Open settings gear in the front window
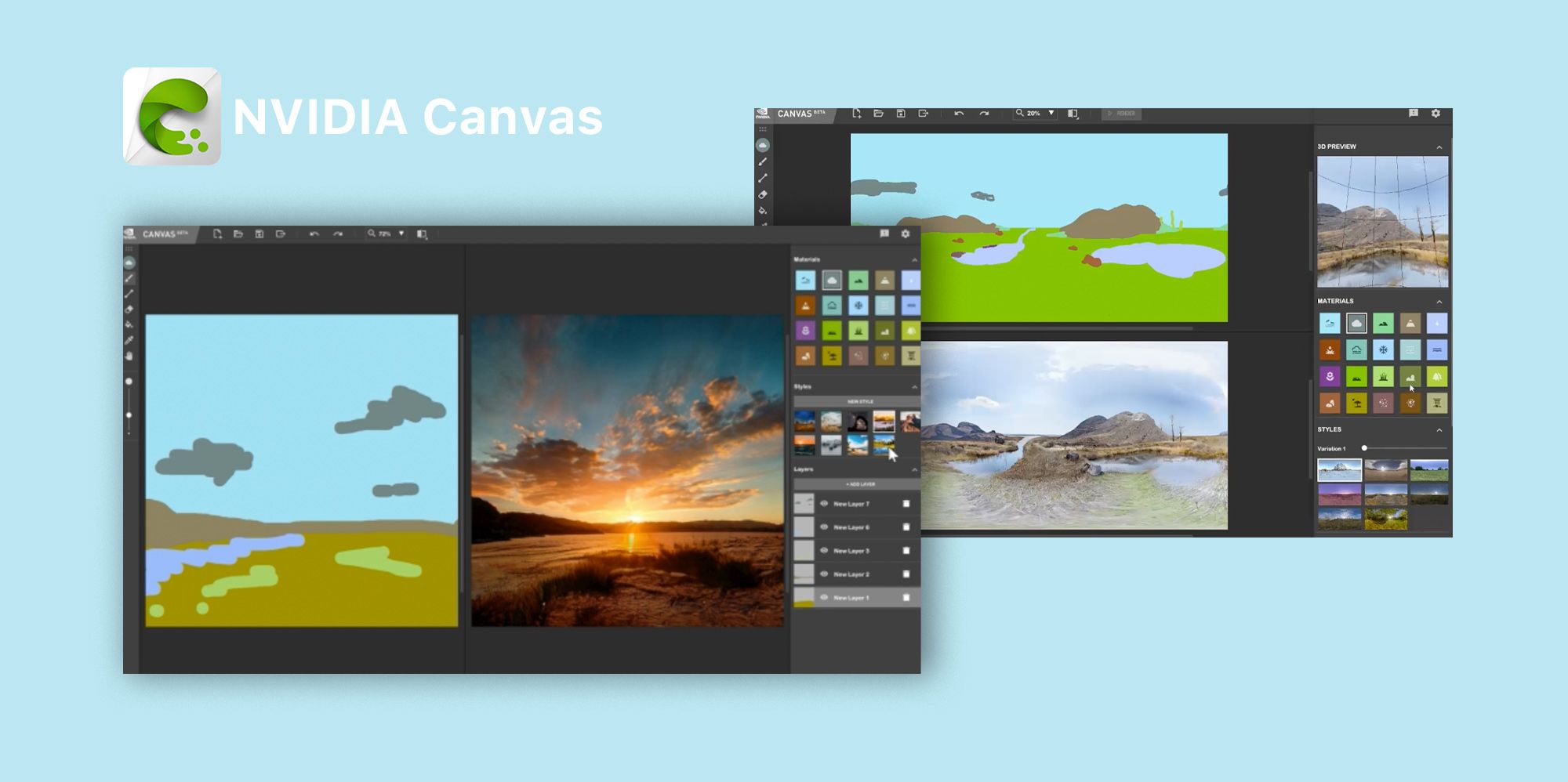 (x=906, y=234)
